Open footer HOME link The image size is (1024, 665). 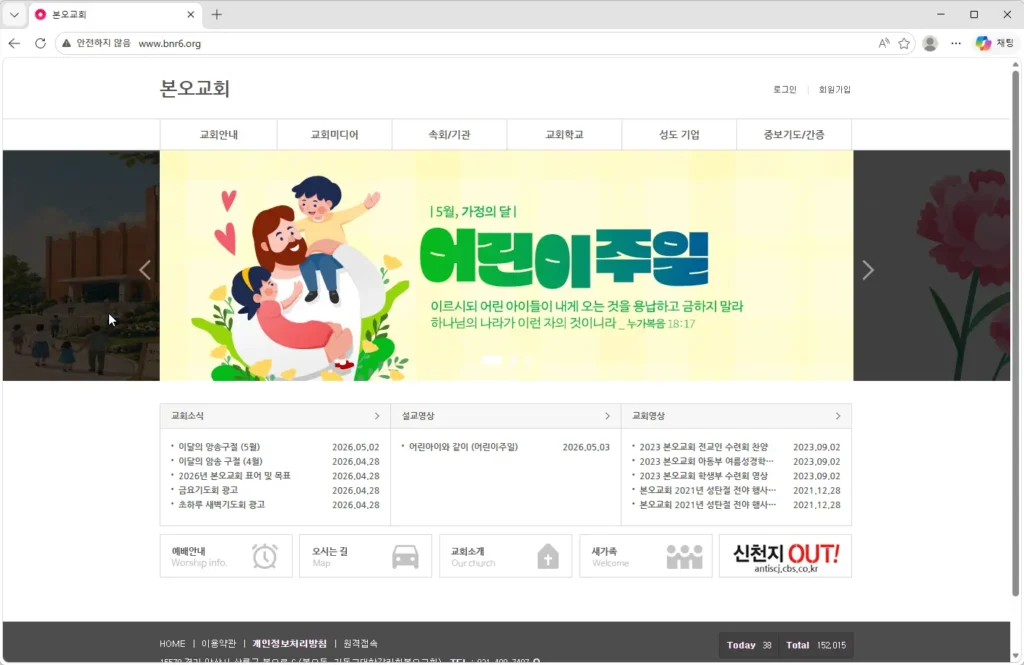click(172, 643)
